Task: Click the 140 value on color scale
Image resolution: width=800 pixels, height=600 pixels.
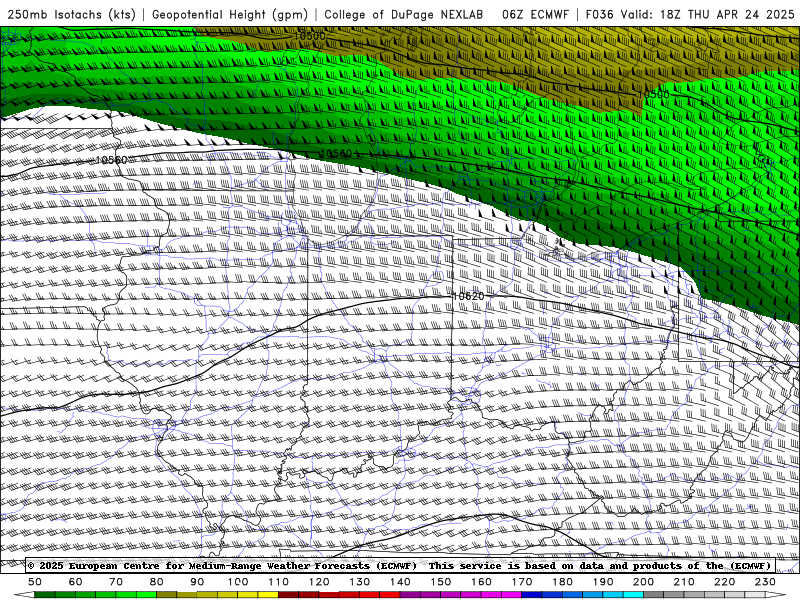Action: pyautogui.click(x=400, y=582)
